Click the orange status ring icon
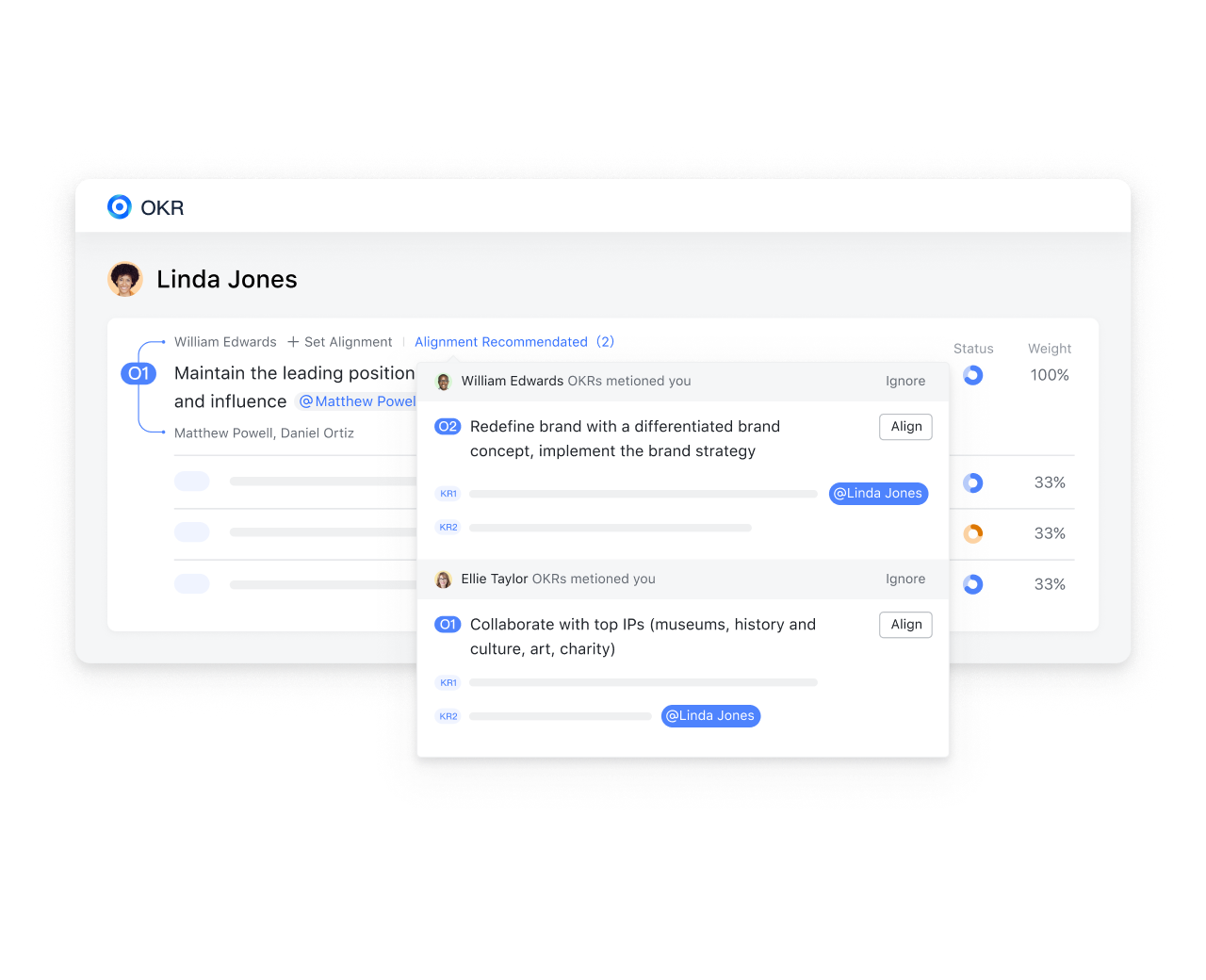1206x980 pixels. click(x=973, y=533)
